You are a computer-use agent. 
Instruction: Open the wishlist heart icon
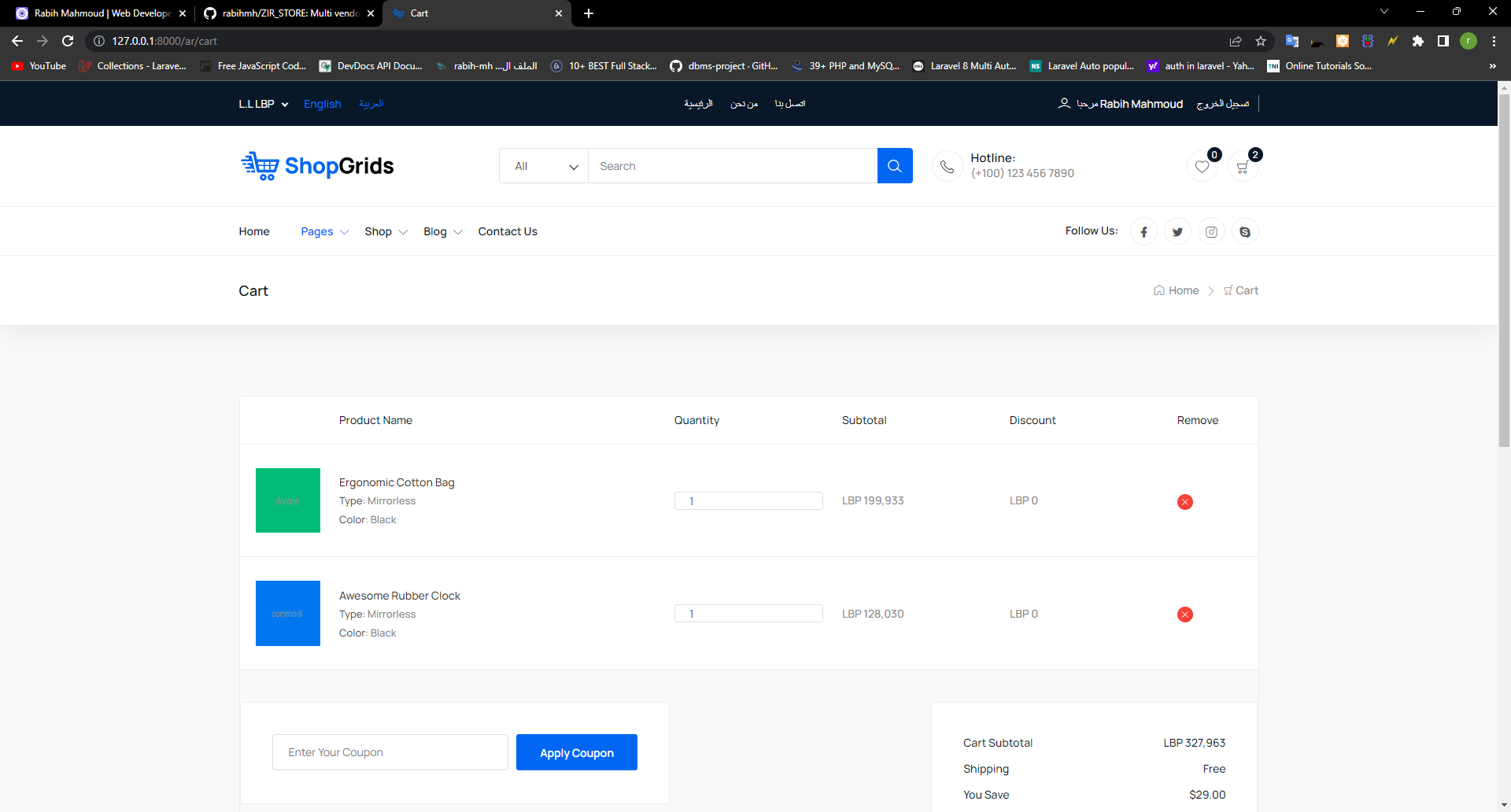click(x=1202, y=167)
